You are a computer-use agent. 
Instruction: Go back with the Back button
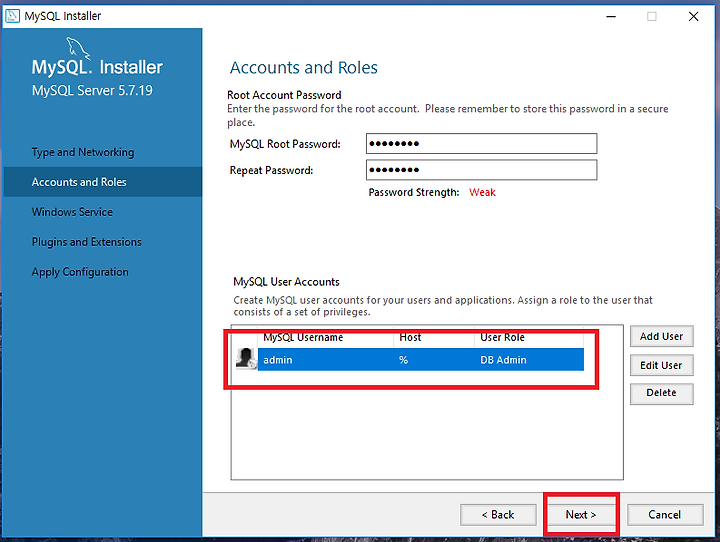(498, 515)
